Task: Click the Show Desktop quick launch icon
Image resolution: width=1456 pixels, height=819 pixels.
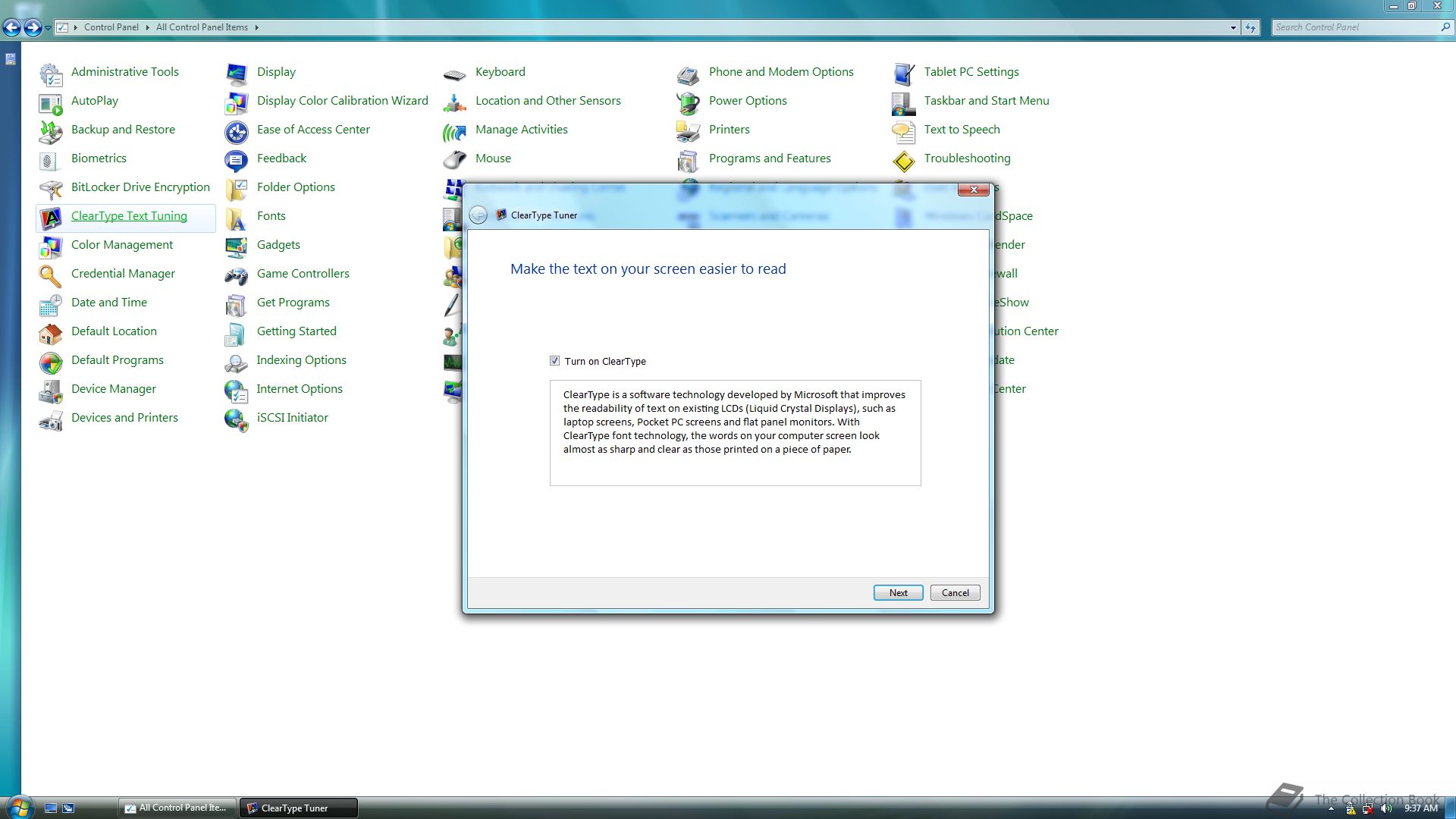Action: pyautogui.click(x=51, y=808)
